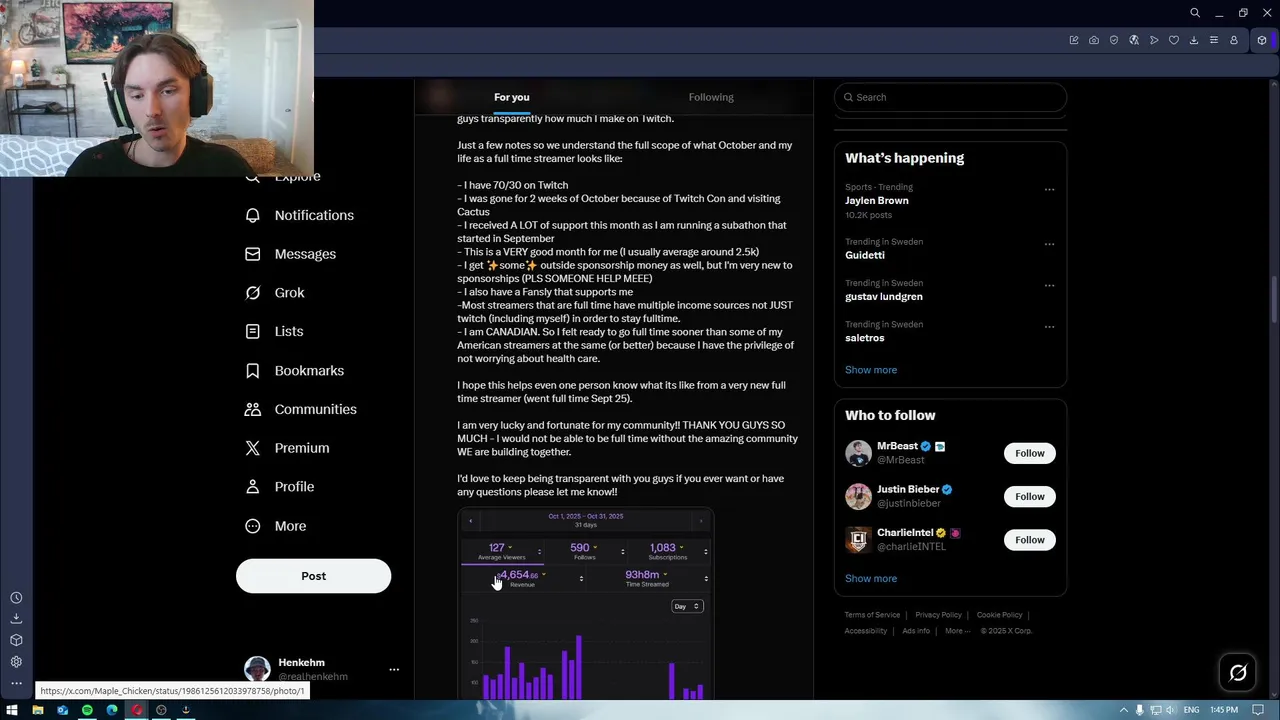Open OBS Studio from the taskbar
The width and height of the screenshot is (1280, 720).
coord(161,710)
